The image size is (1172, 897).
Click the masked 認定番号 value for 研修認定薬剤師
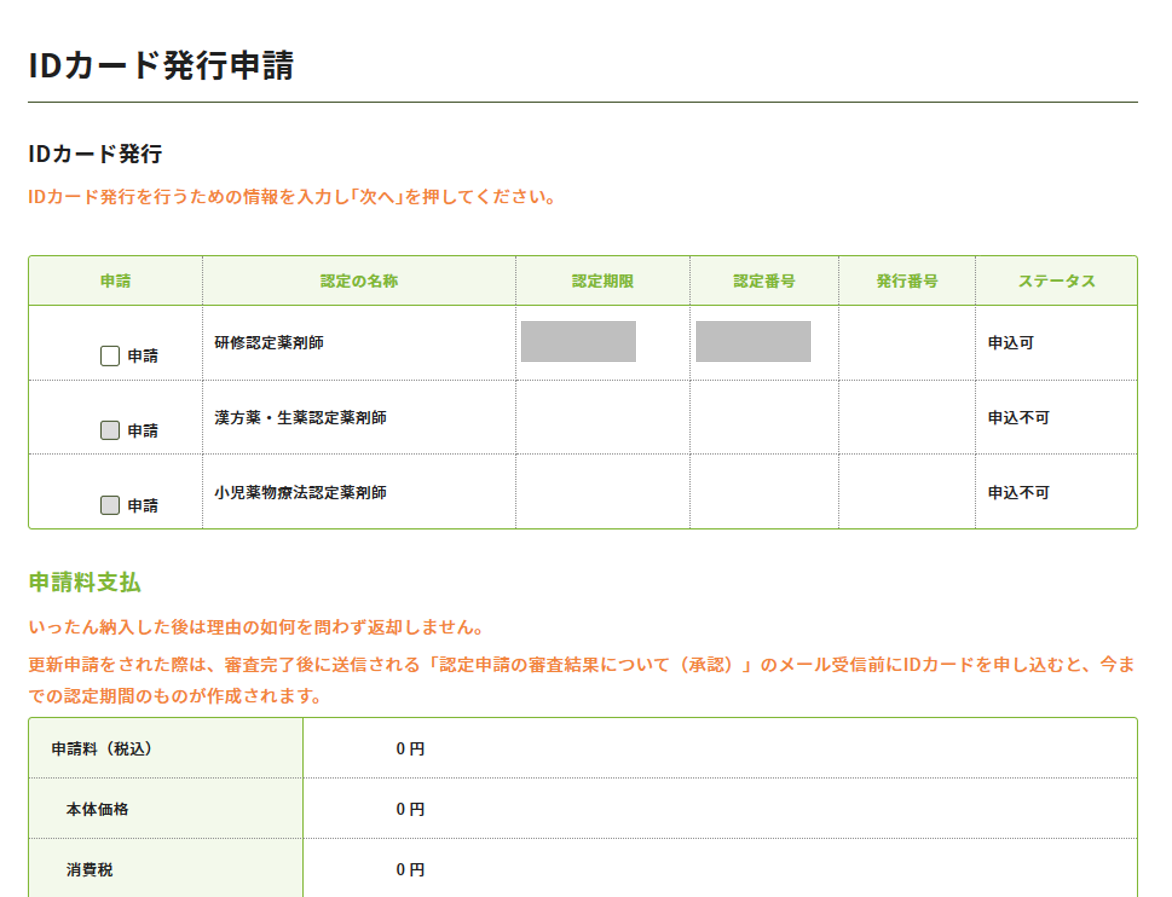coord(753,342)
